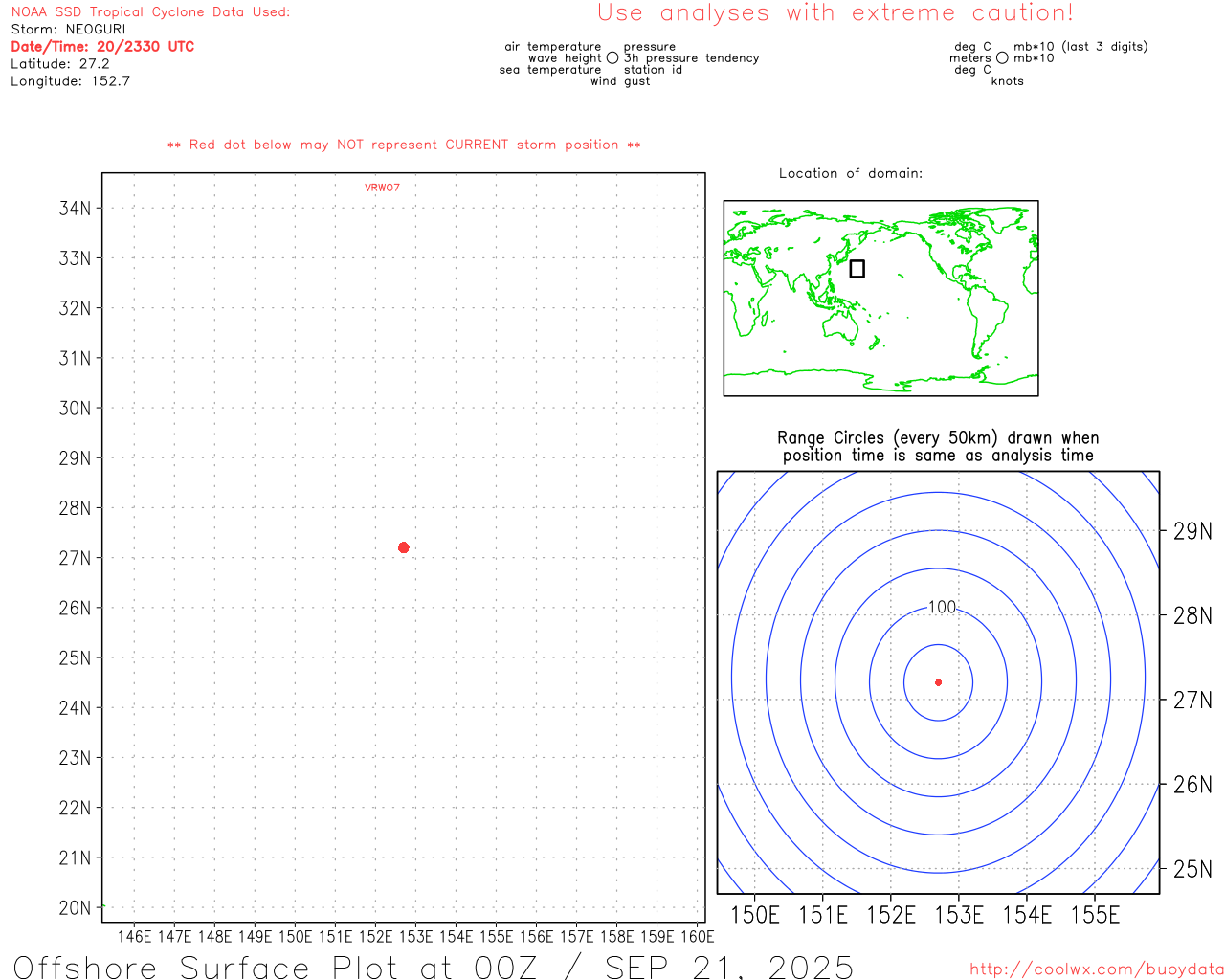Screen dimensions: 1225x980
Task: Click the legend circle beside meters label
Action: (1002, 58)
